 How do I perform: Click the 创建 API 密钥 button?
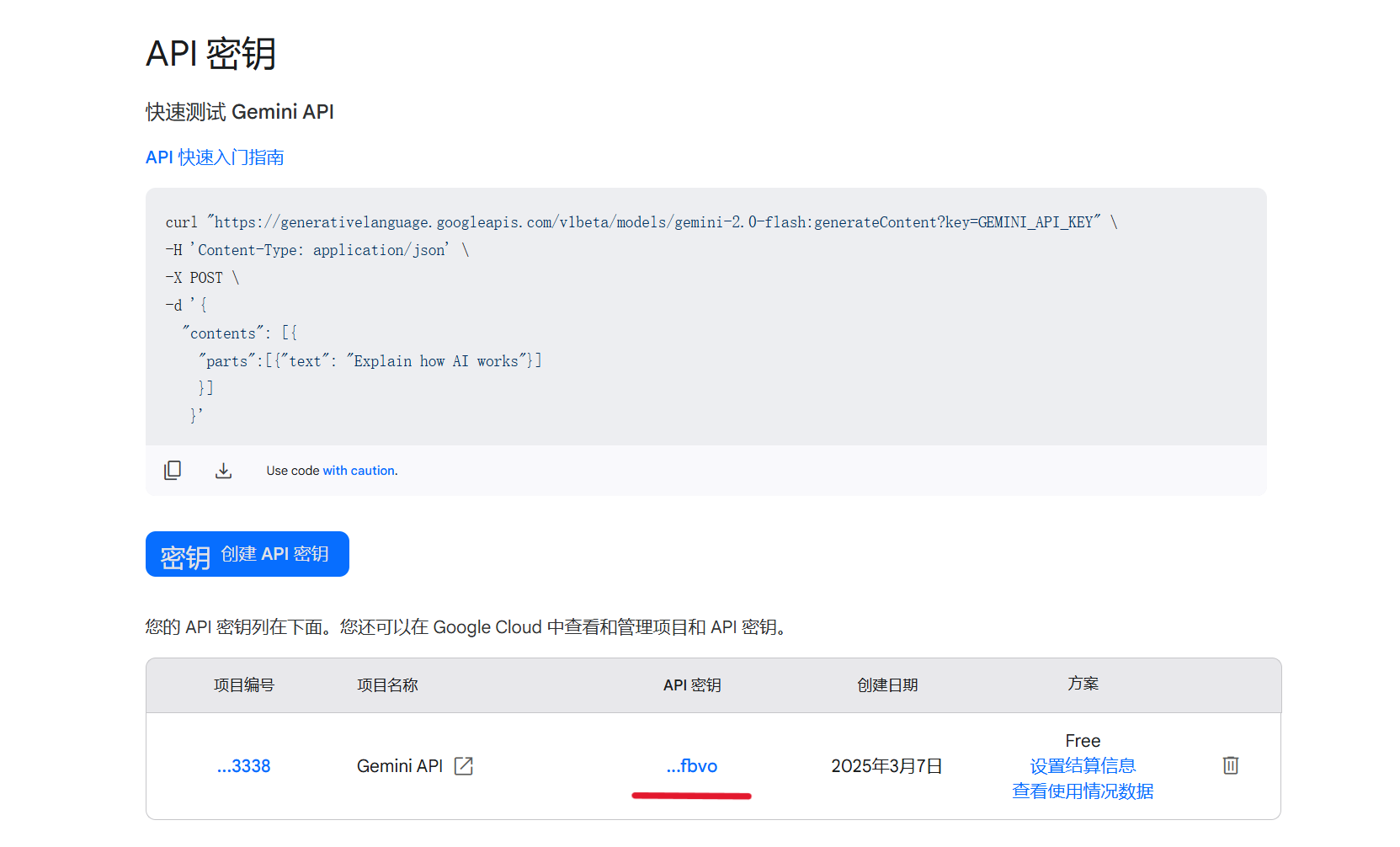[248, 554]
